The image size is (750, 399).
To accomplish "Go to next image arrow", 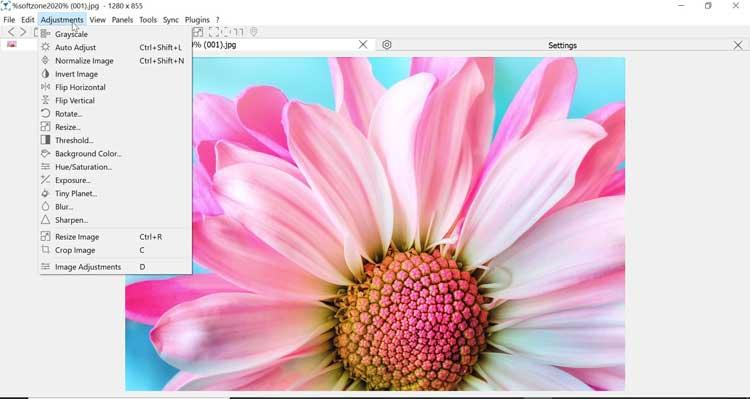I will click(x=22, y=32).
